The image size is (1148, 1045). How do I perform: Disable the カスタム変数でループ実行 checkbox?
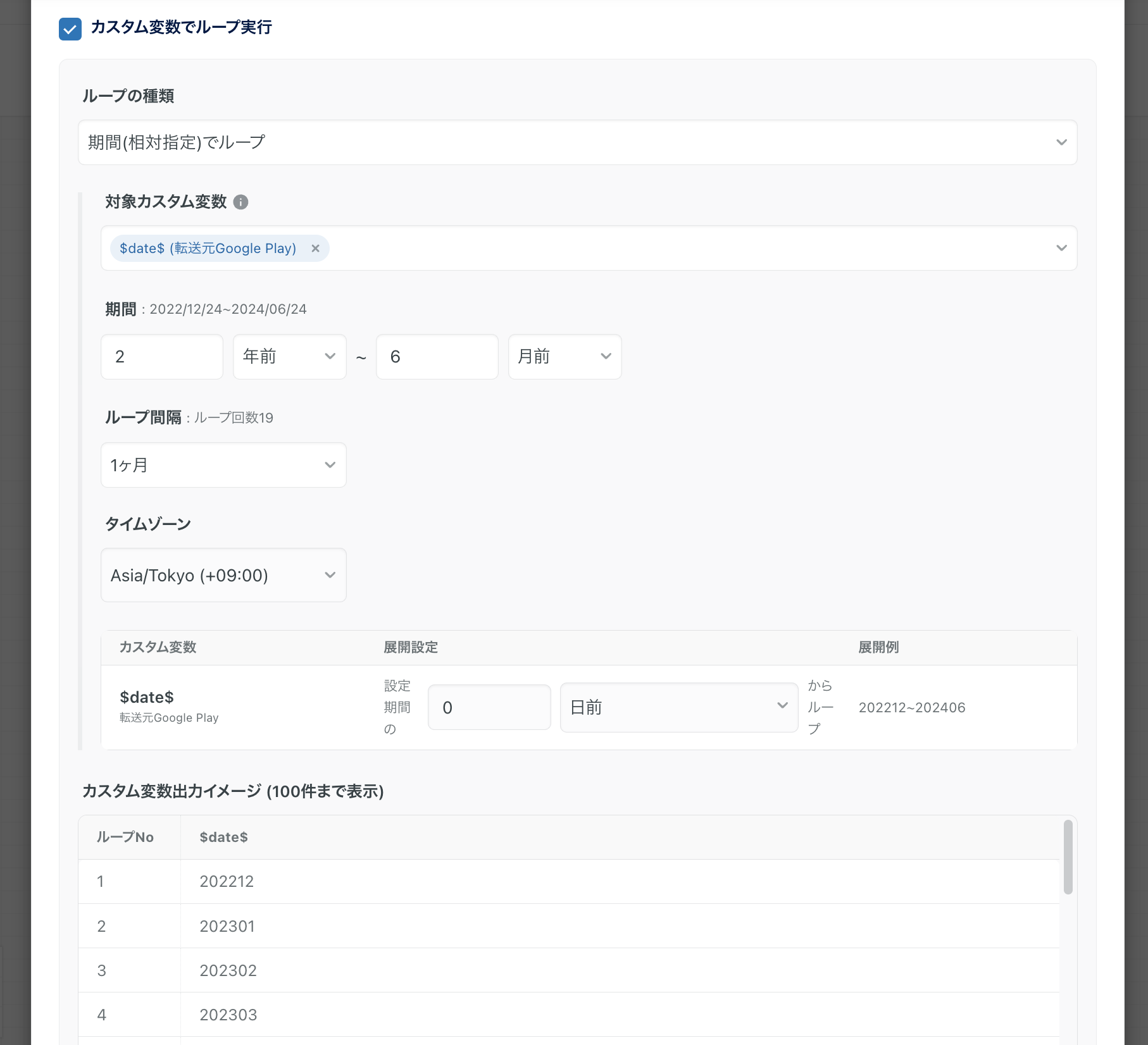pyautogui.click(x=70, y=28)
